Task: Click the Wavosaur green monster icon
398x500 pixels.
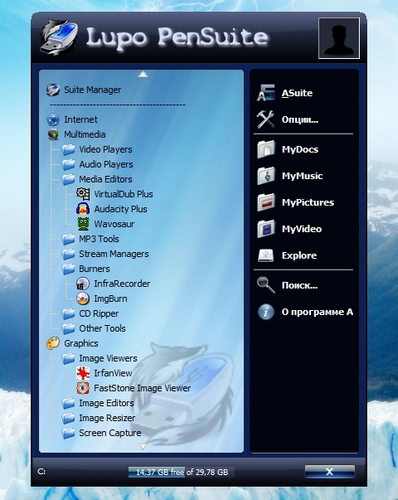Action: [x=83, y=224]
